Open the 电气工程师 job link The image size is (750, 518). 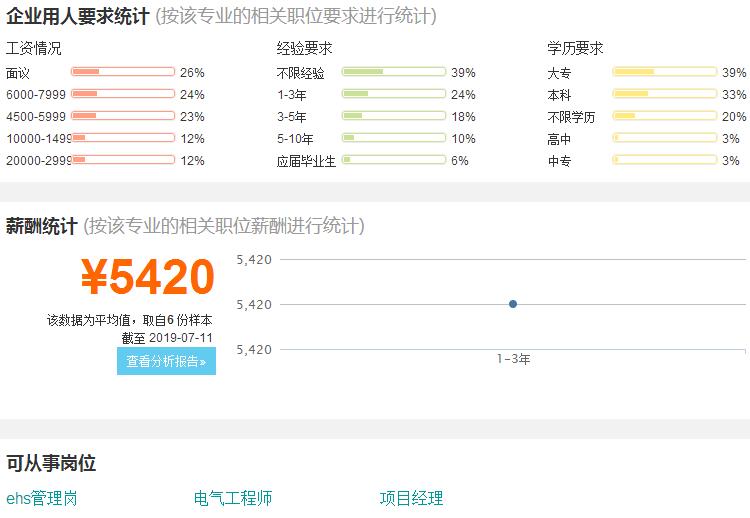[x=233, y=498]
